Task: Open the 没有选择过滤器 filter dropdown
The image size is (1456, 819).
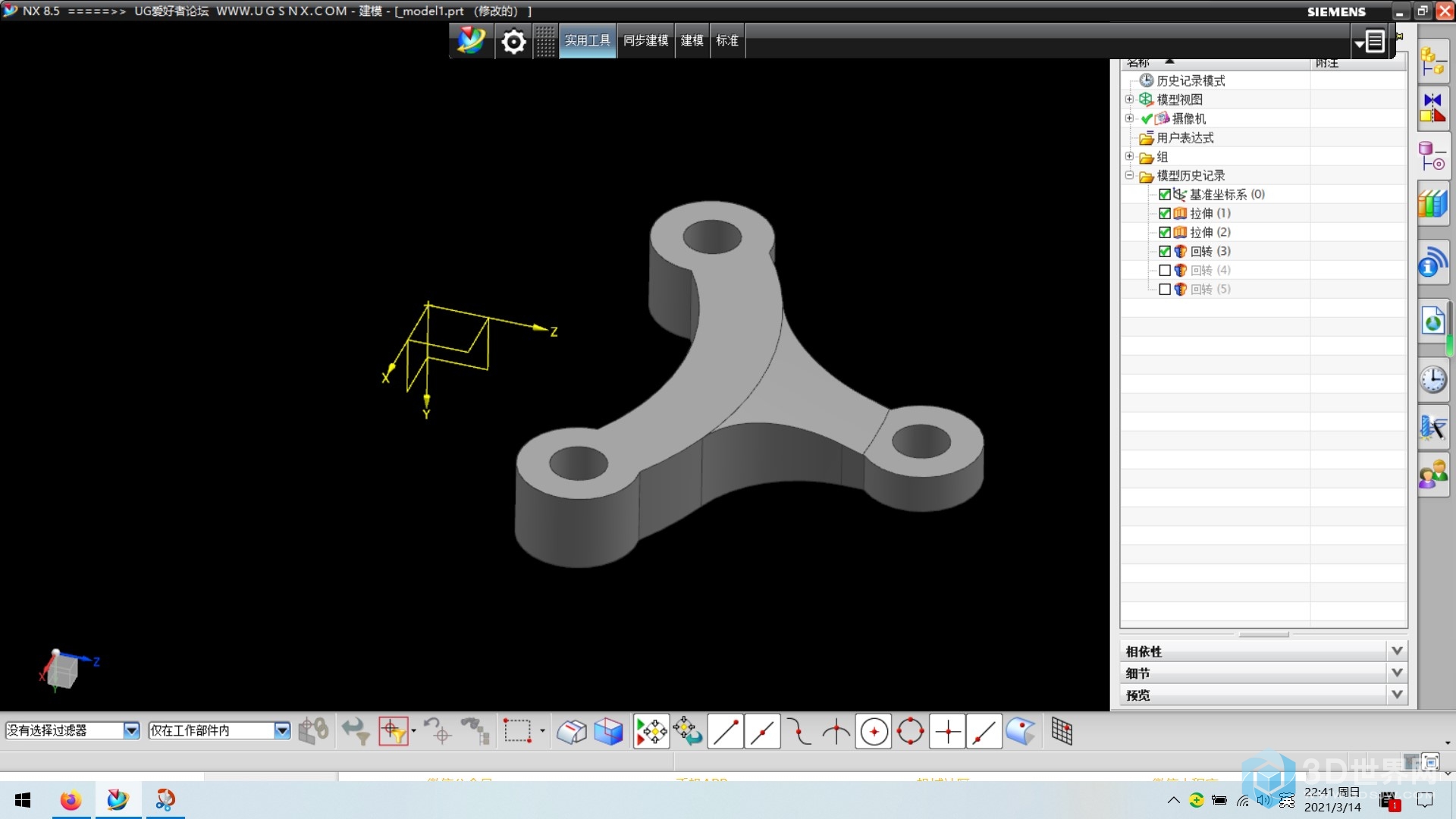Action: 131,730
